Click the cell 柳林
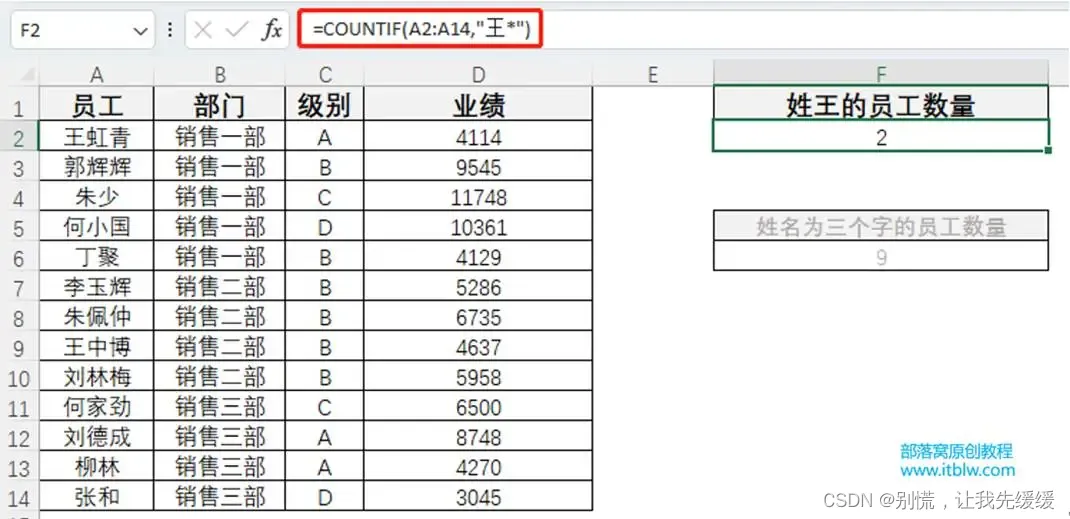 click(97, 467)
